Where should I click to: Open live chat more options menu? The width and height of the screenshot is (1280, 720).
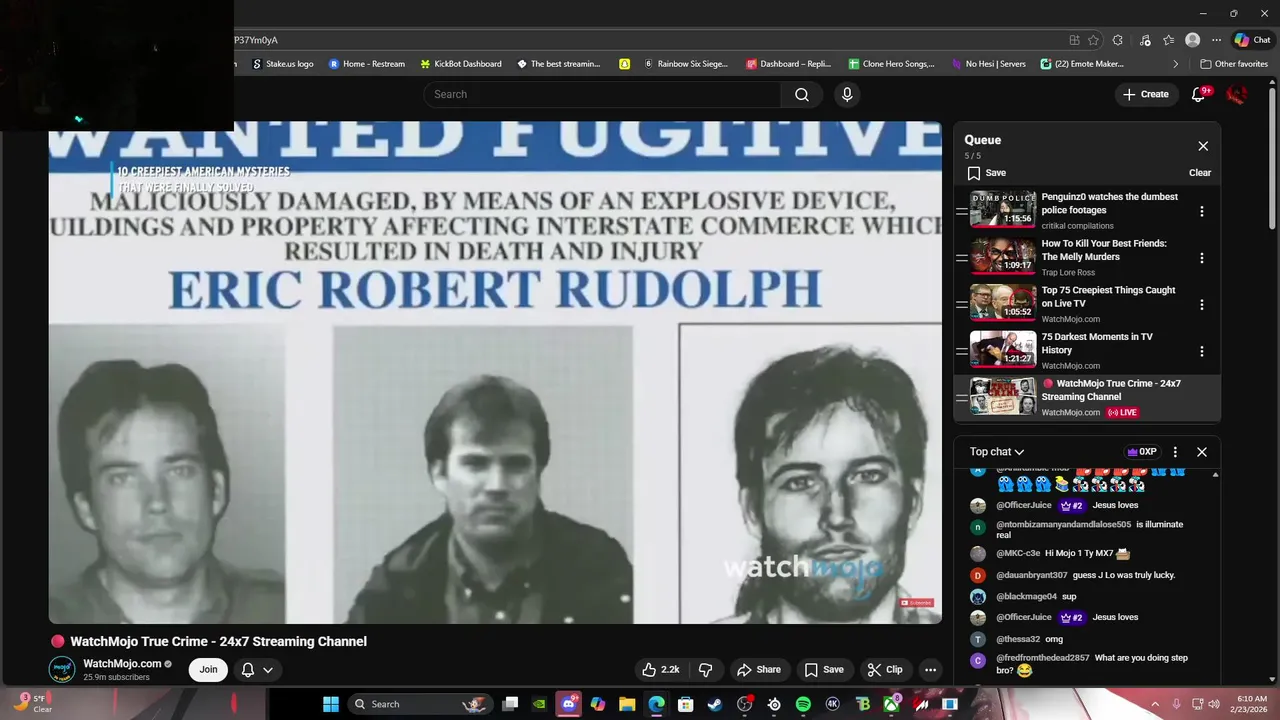point(1175,452)
